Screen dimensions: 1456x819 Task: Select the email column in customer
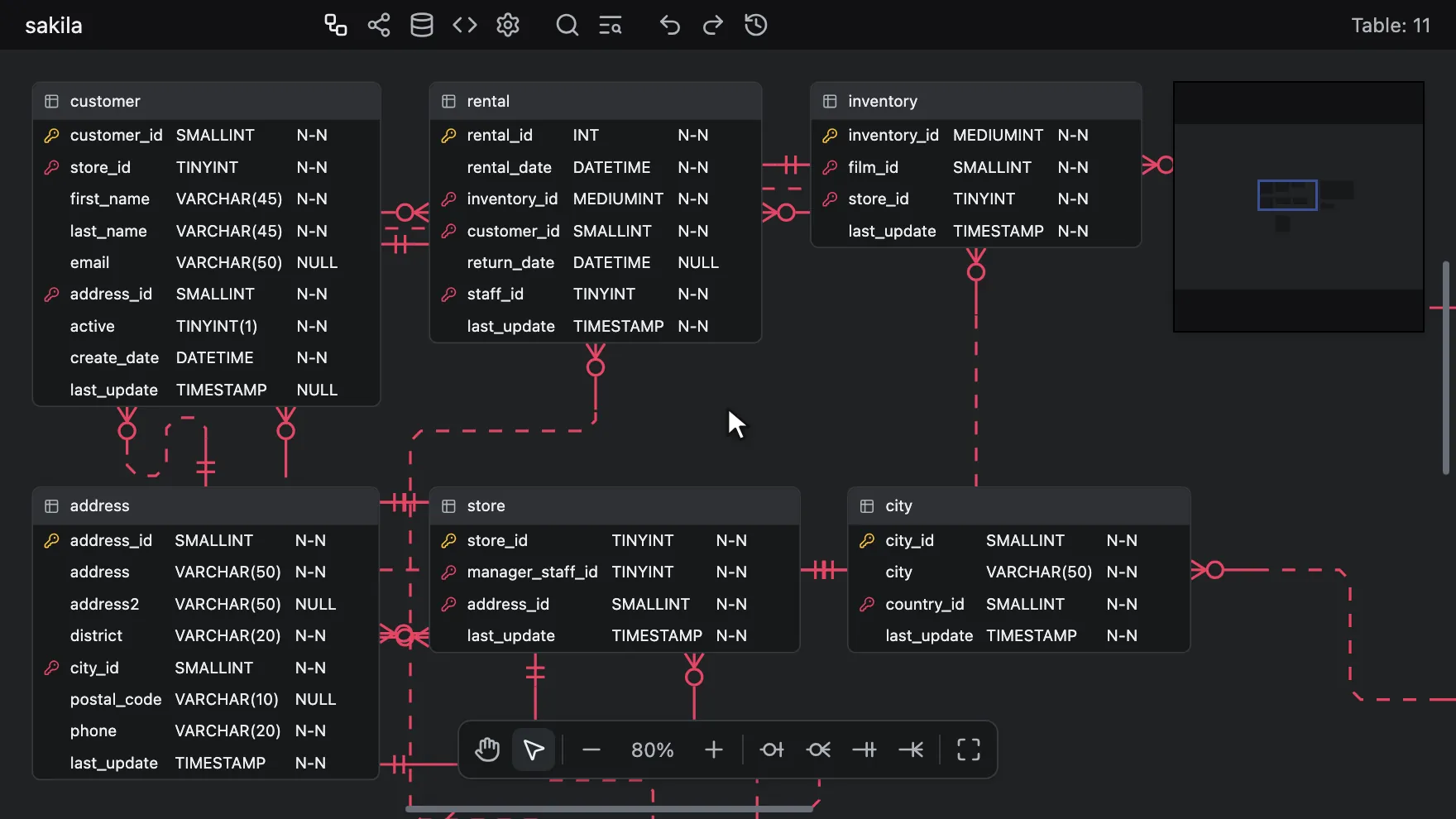pos(207,262)
